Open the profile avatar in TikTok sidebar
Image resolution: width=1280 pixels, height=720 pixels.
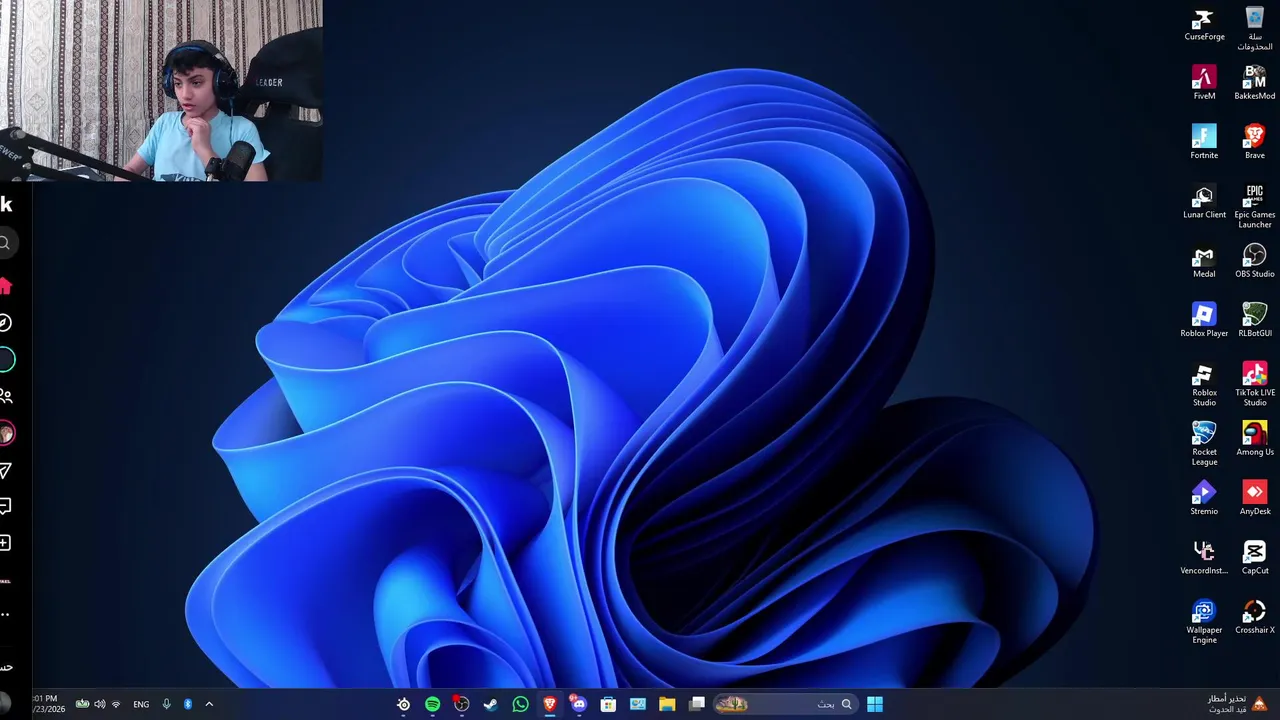[x=6, y=433]
